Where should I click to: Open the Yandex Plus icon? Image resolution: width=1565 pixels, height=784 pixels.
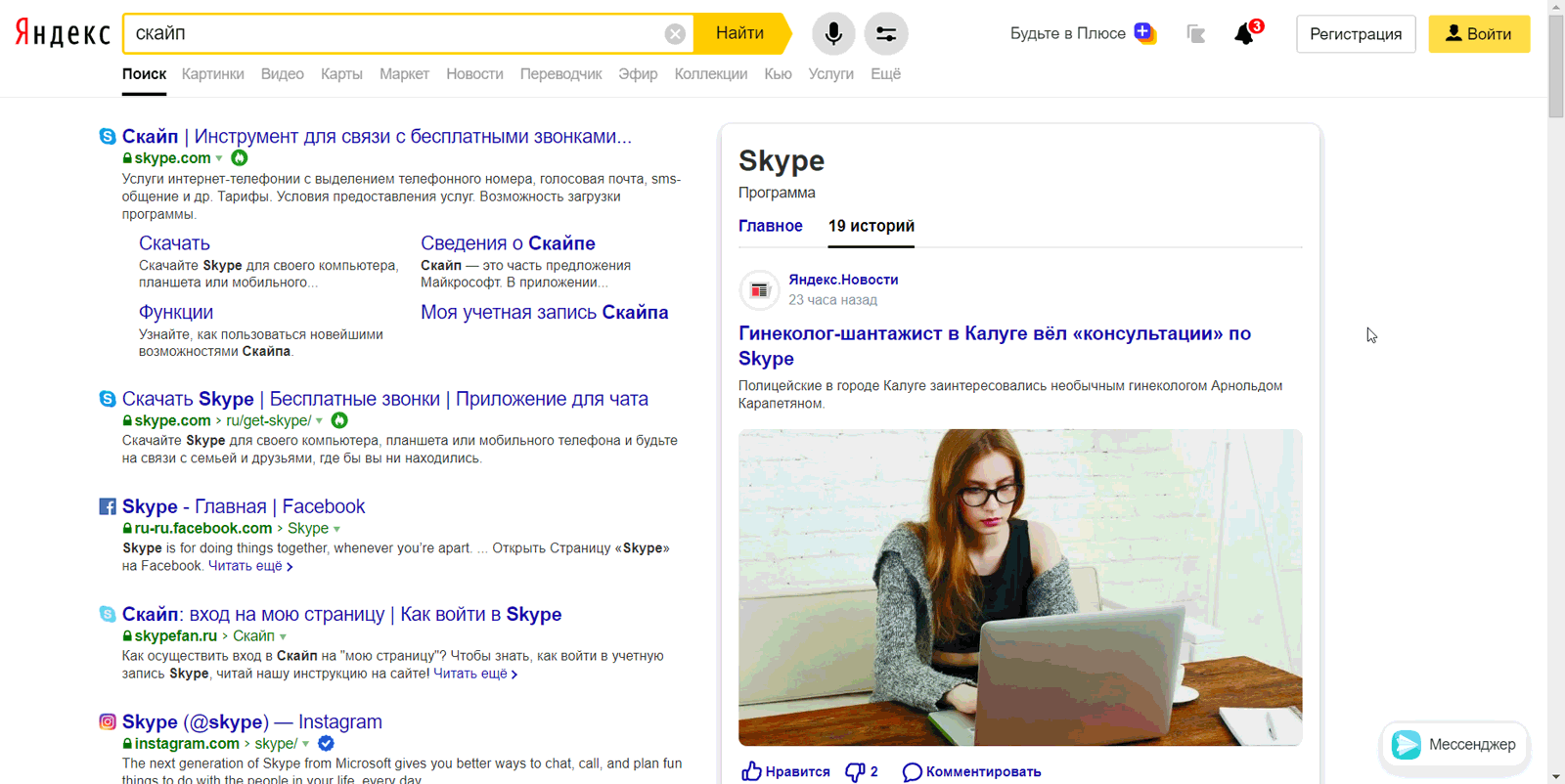pos(1144,33)
